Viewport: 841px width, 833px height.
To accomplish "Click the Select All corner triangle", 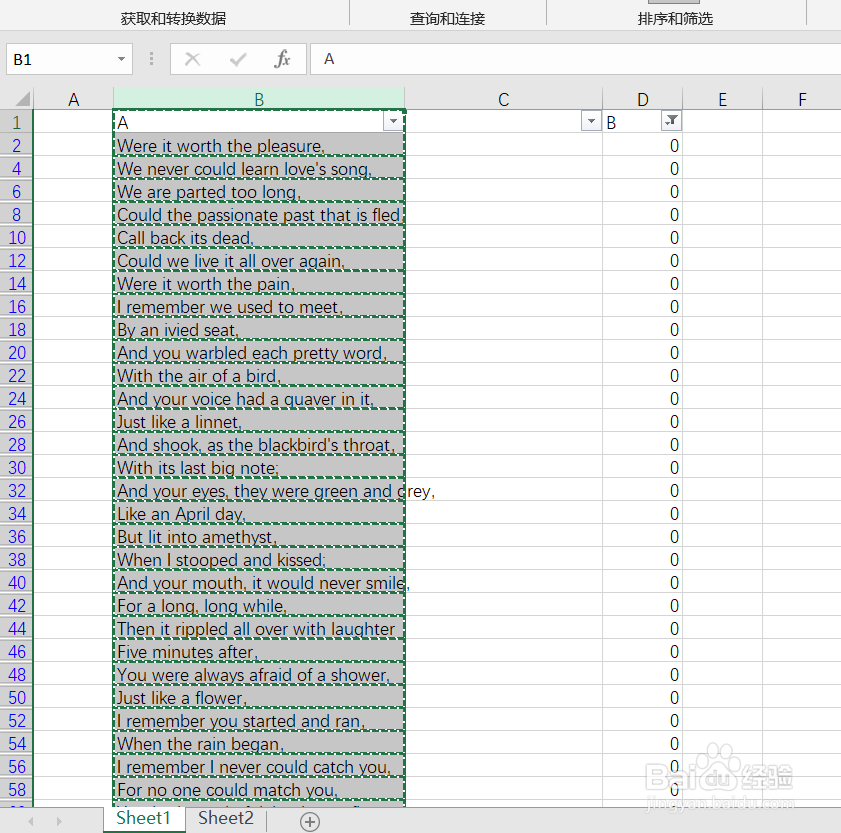I will pyautogui.click(x=23, y=99).
